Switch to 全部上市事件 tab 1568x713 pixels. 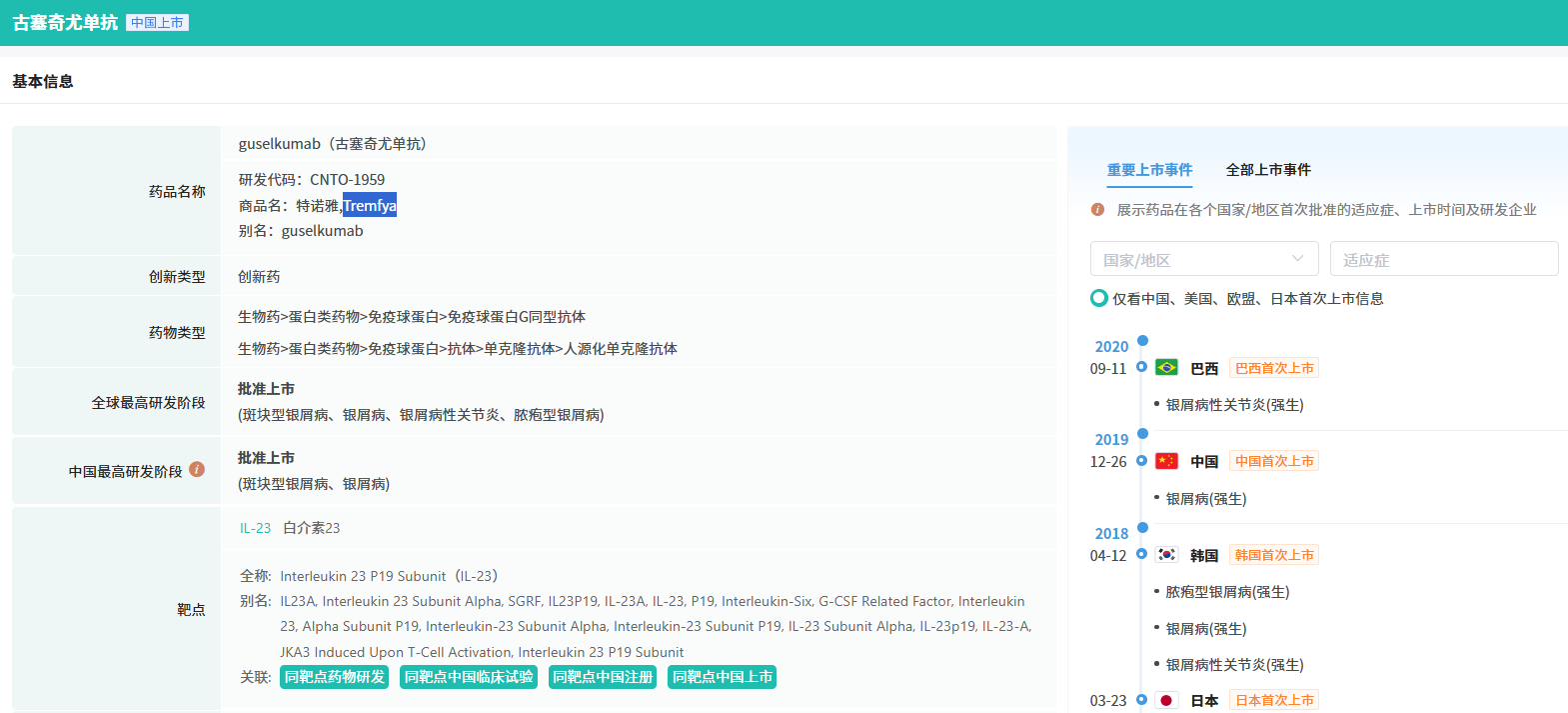[x=1268, y=170]
